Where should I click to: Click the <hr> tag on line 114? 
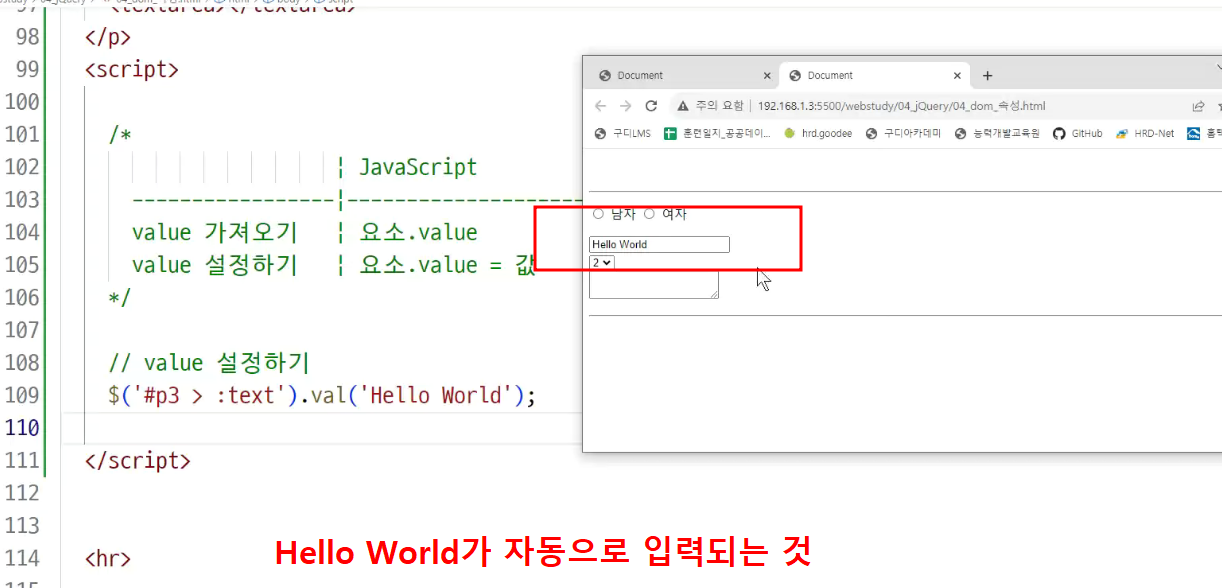[x=108, y=558]
